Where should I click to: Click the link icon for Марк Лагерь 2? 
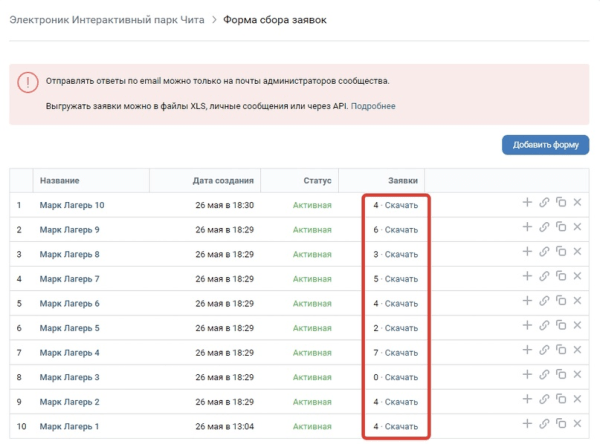pos(544,400)
